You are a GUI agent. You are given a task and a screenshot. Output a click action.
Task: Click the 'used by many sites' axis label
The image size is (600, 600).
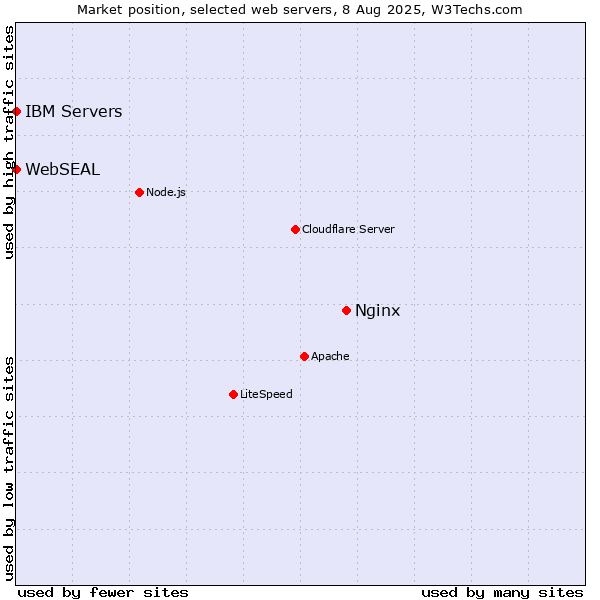coord(502,593)
